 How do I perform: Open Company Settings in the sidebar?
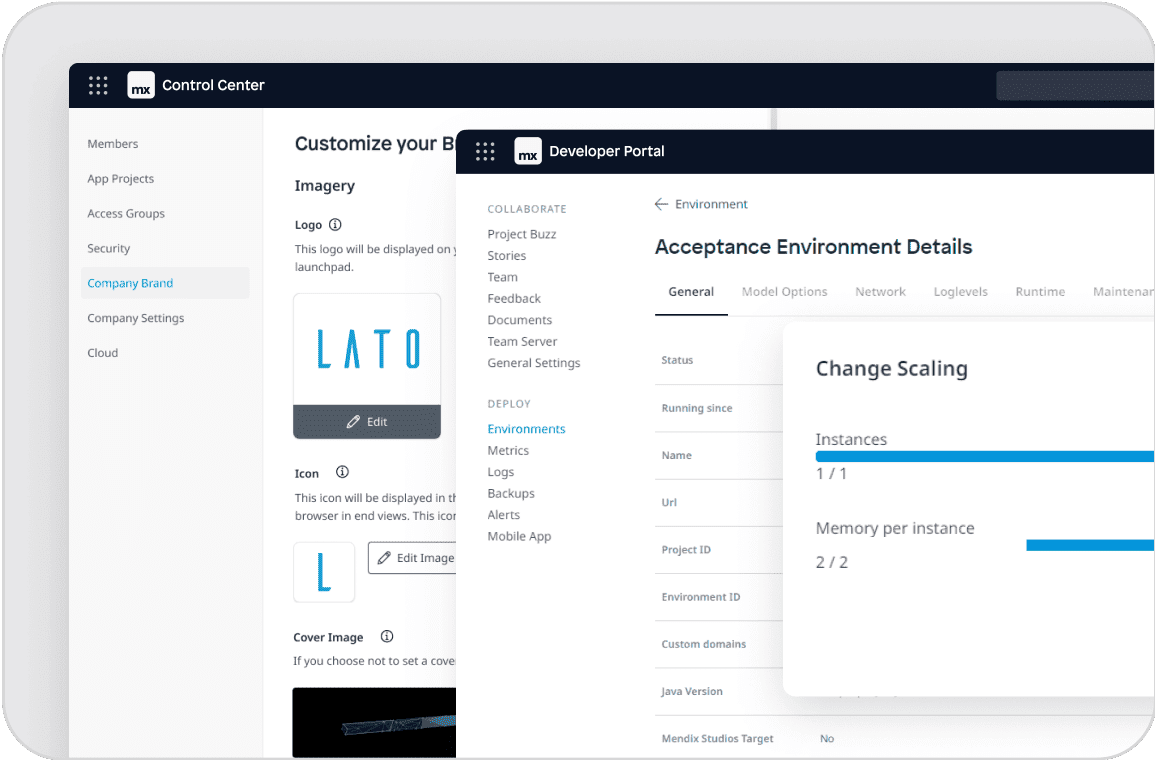136,318
